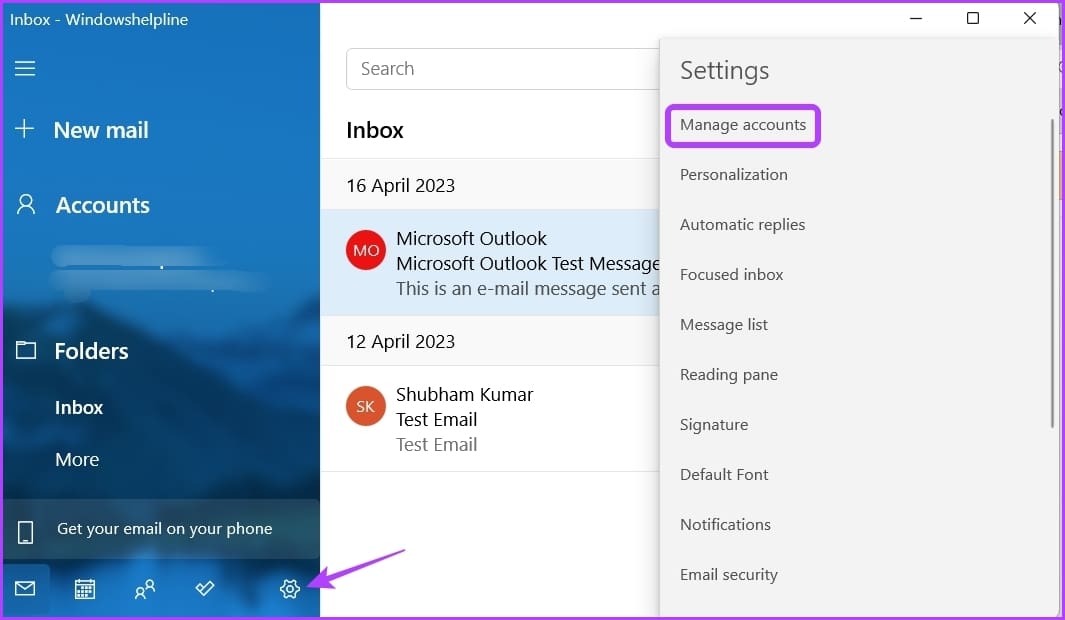Open Email security settings
Viewport: 1065px width, 620px height.
click(729, 575)
